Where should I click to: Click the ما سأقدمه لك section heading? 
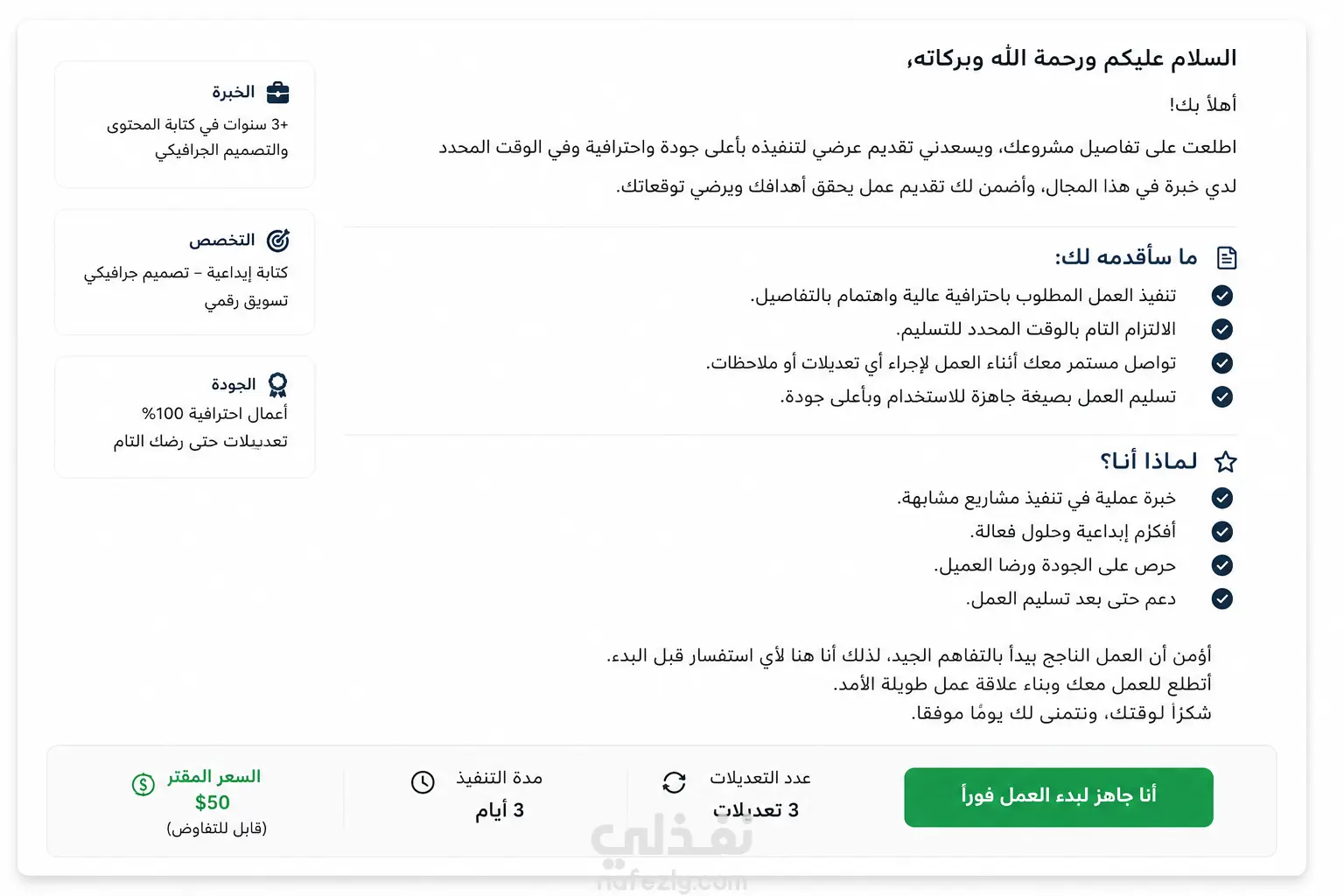pyautogui.click(x=1126, y=256)
